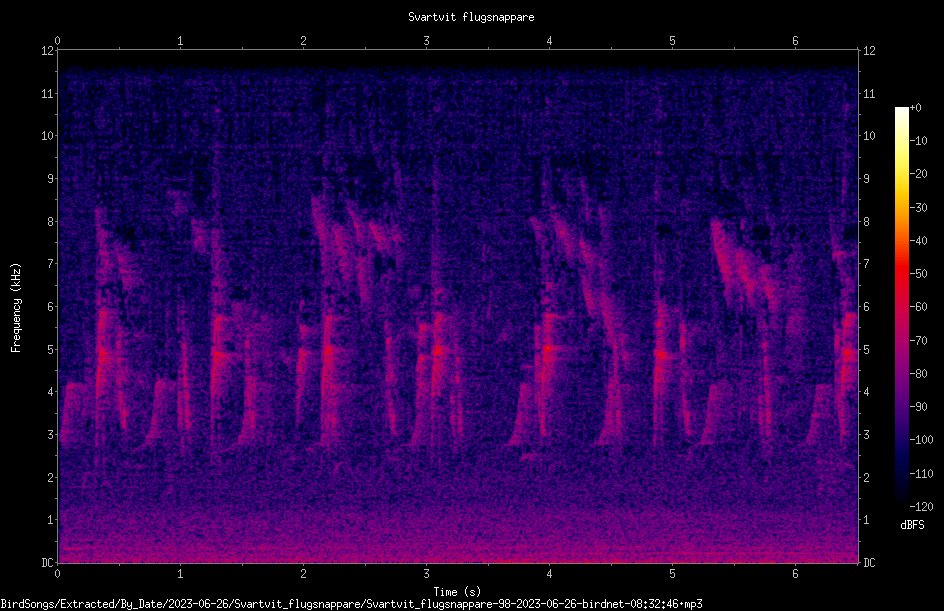Click the 'Svartvit flugsnappare' title text

tap(471, 17)
